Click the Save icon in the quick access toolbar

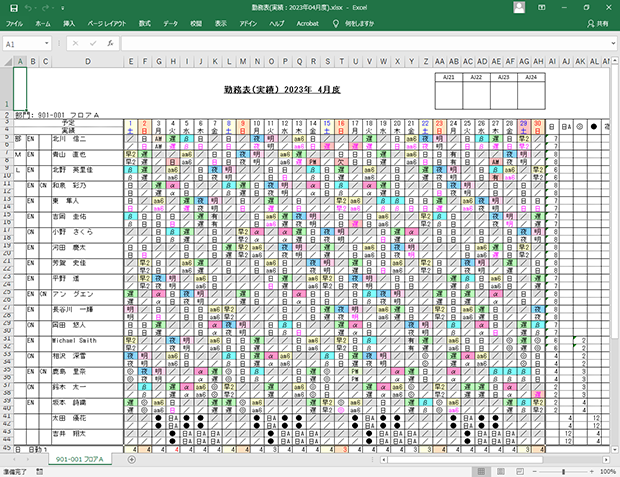point(14,8)
